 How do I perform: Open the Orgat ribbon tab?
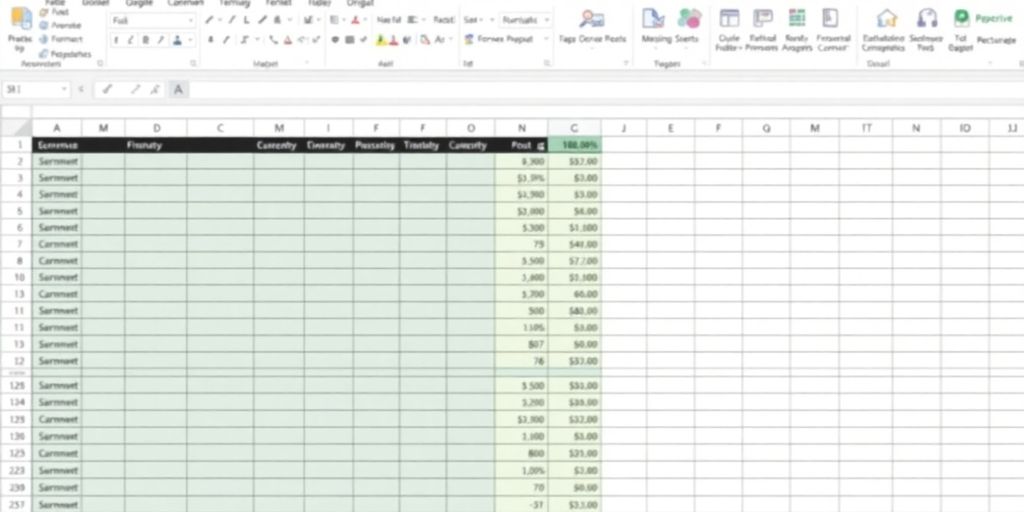click(360, 3)
